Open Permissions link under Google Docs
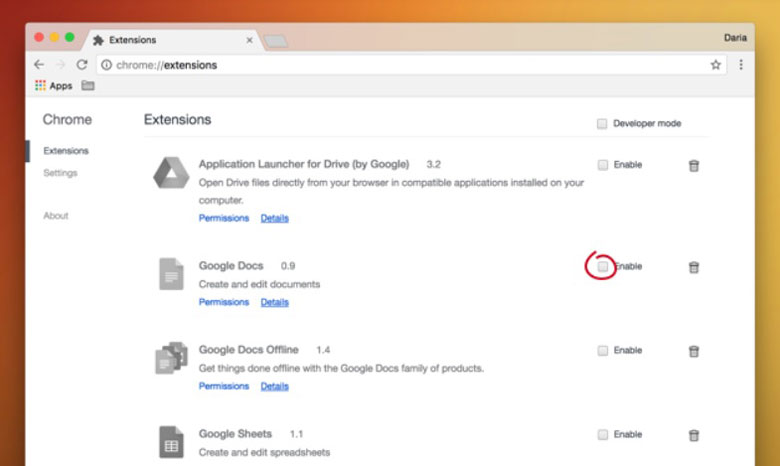Screen dimensions: 780x466 tap(224, 302)
